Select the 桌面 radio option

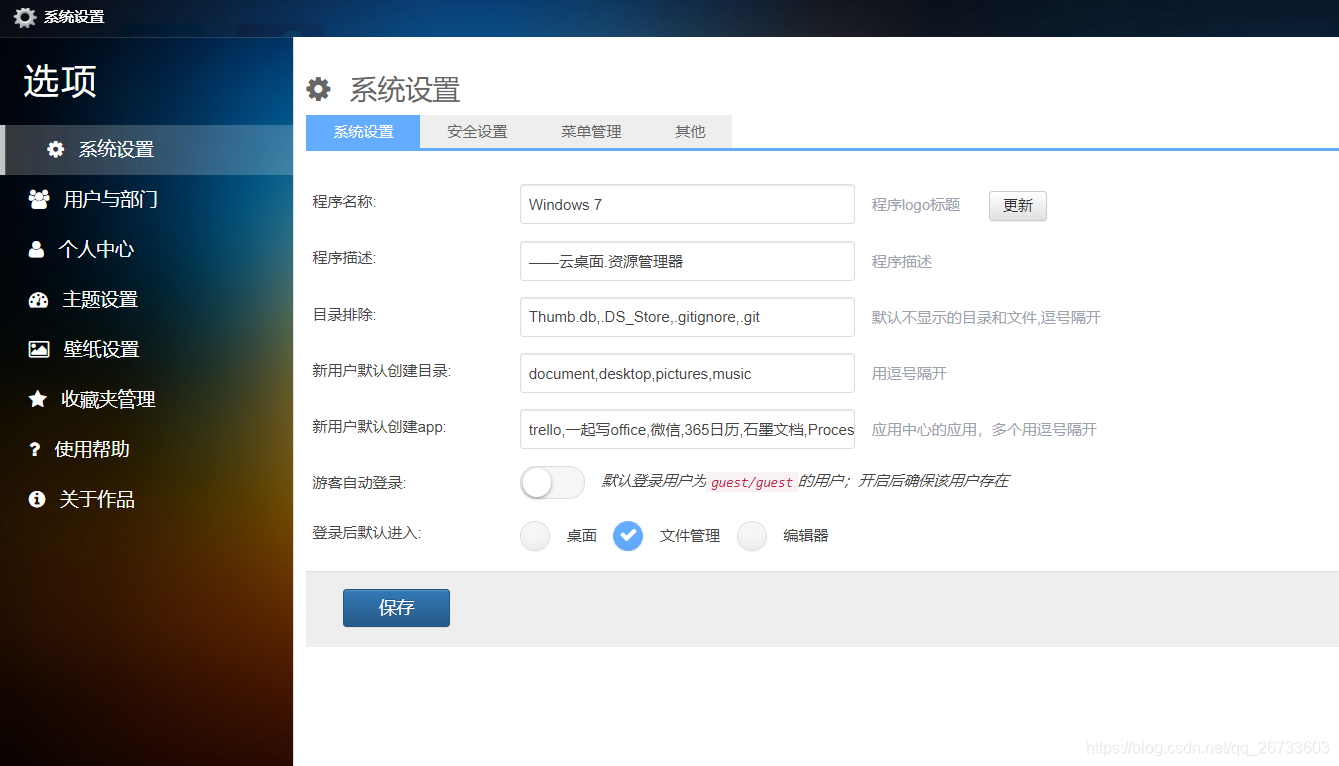[x=535, y=536]
